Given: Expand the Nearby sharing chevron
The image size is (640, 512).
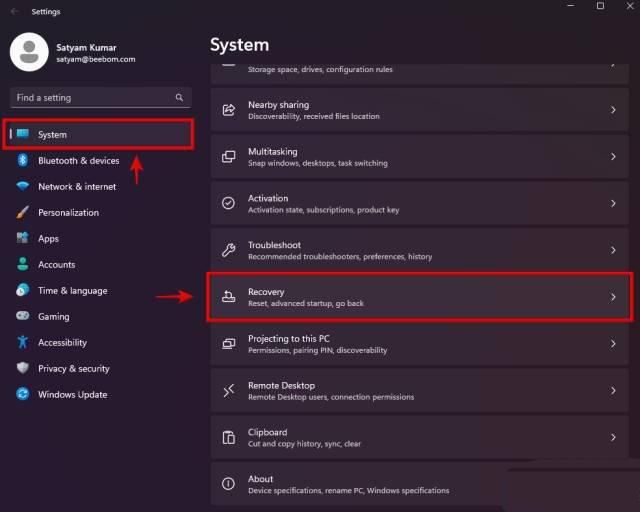Looking at the screenshot, I should point(613,110).
